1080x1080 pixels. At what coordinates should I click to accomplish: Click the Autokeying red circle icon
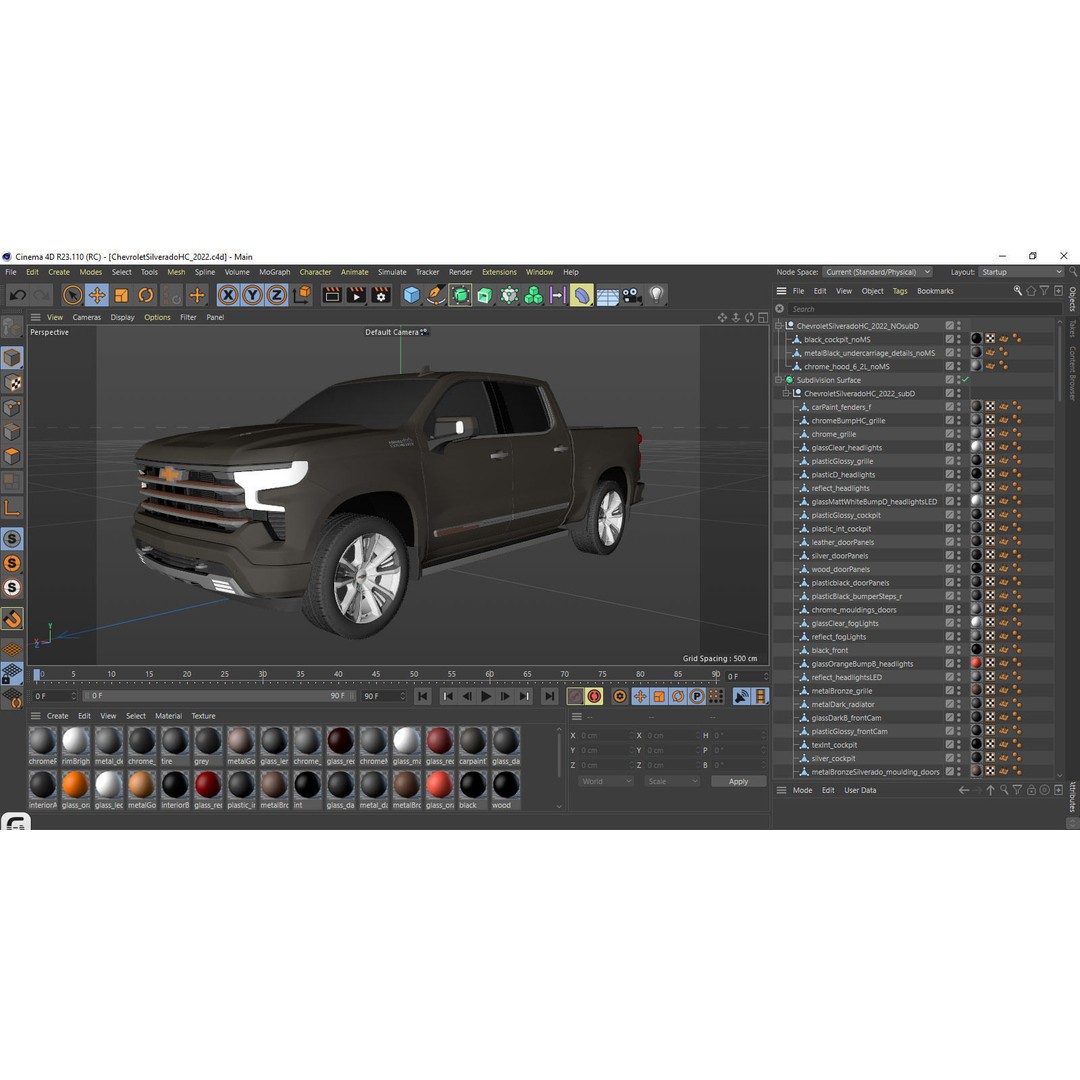(x=594, y=696)
